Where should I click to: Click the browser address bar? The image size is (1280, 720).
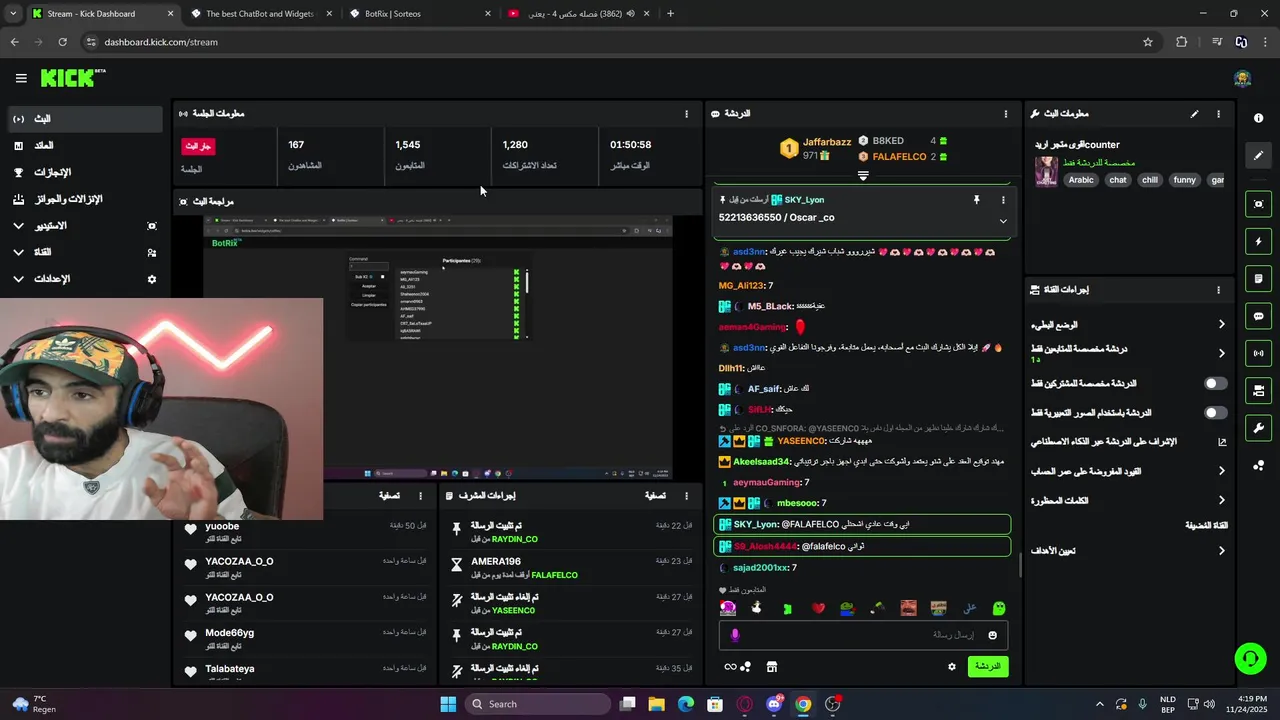tap(612, 42)
